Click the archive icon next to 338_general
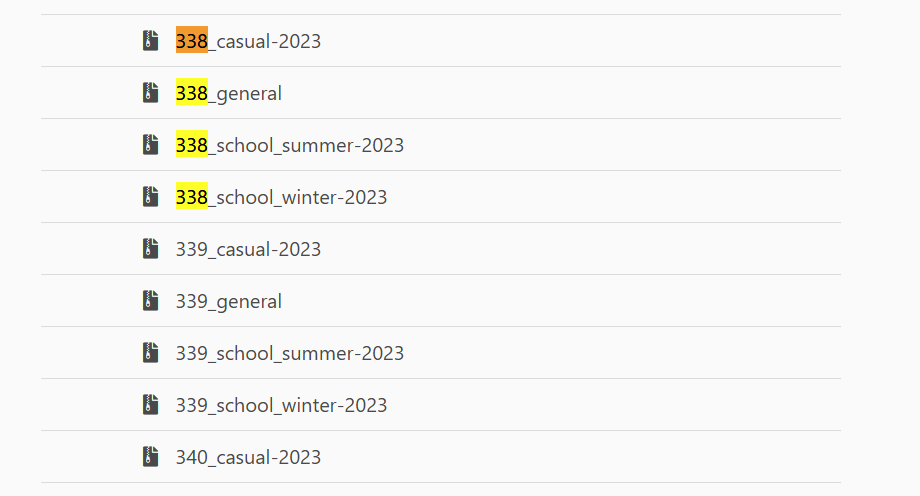 (x=150, y=93)
